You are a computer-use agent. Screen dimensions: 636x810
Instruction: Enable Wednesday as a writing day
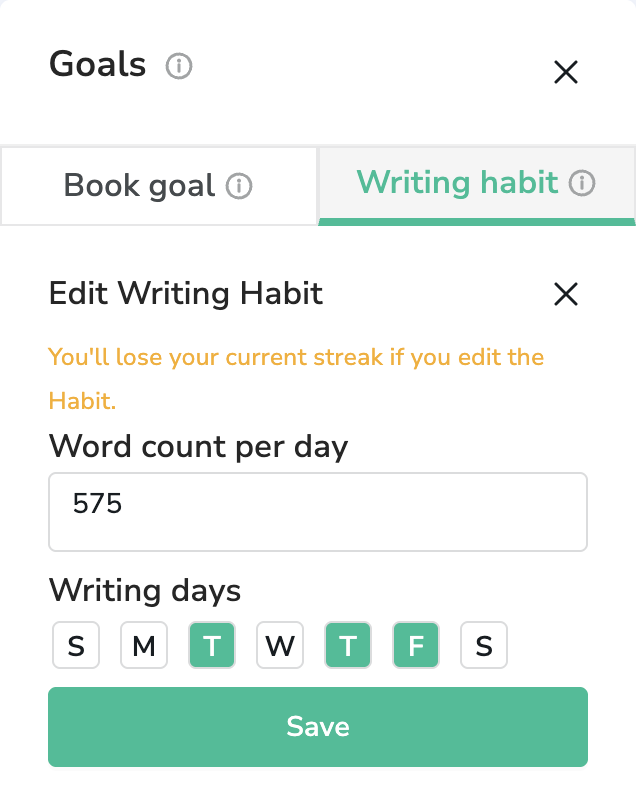[x=280, y=646]
